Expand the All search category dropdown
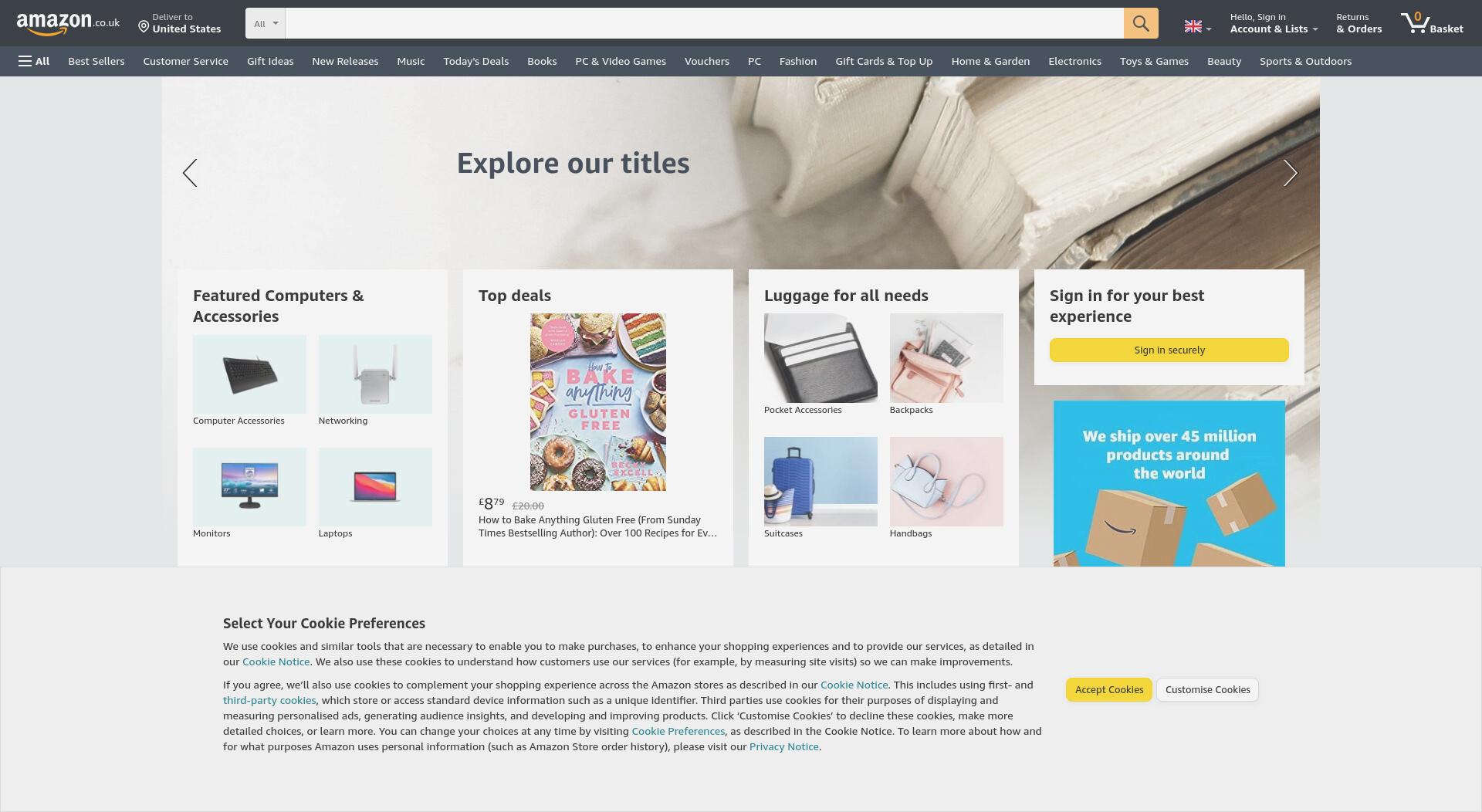Viewport: 1482px width, 812px height. tap(266, 23)
